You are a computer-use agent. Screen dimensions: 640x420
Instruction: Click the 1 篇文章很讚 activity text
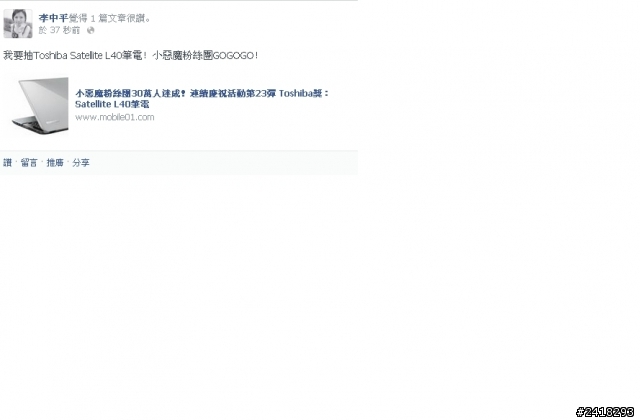click(121, 18)
